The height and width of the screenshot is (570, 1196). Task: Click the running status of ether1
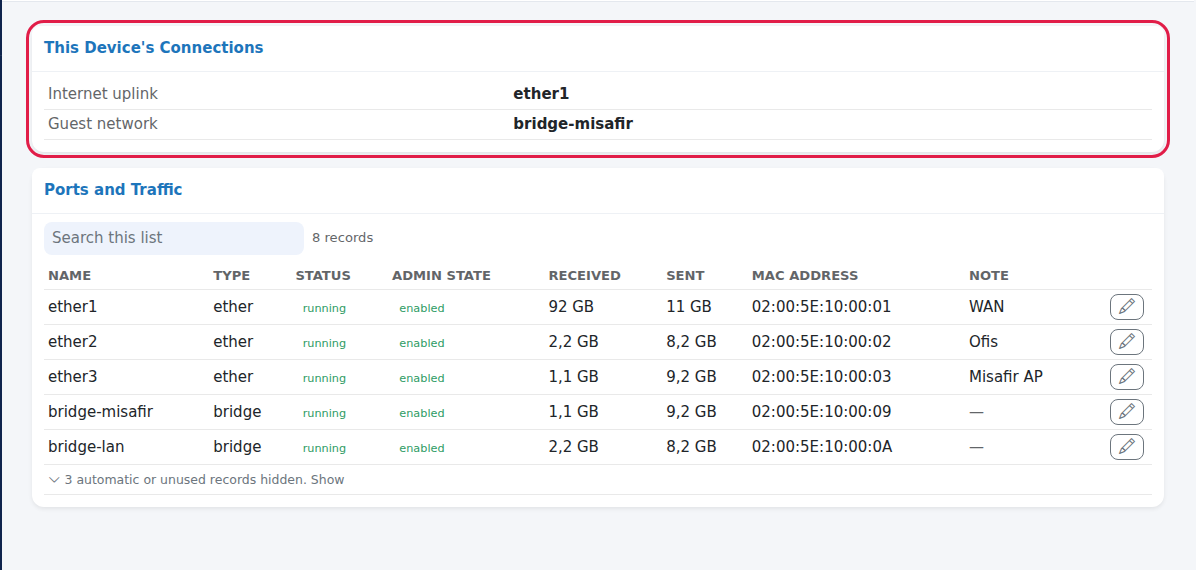[x=324, y=308]
